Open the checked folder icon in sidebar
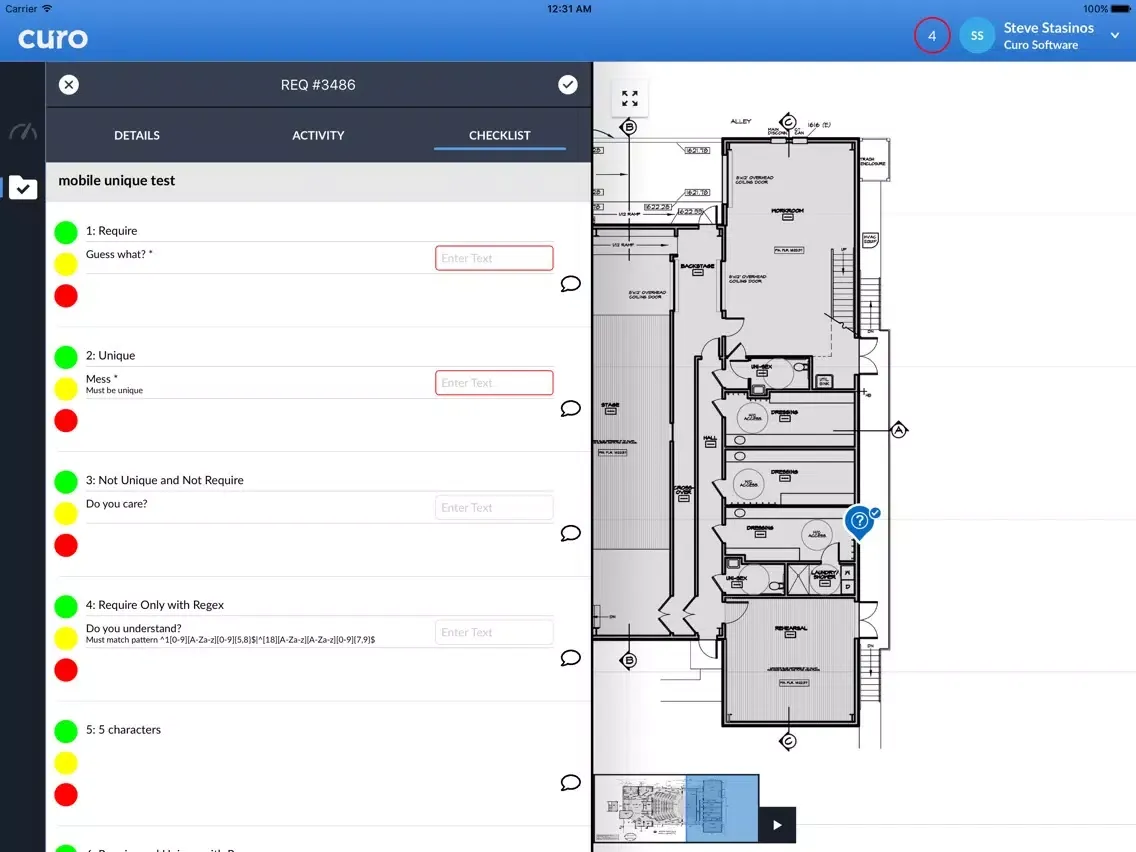Screen dimensions: 1136x852 click(23, 188)
